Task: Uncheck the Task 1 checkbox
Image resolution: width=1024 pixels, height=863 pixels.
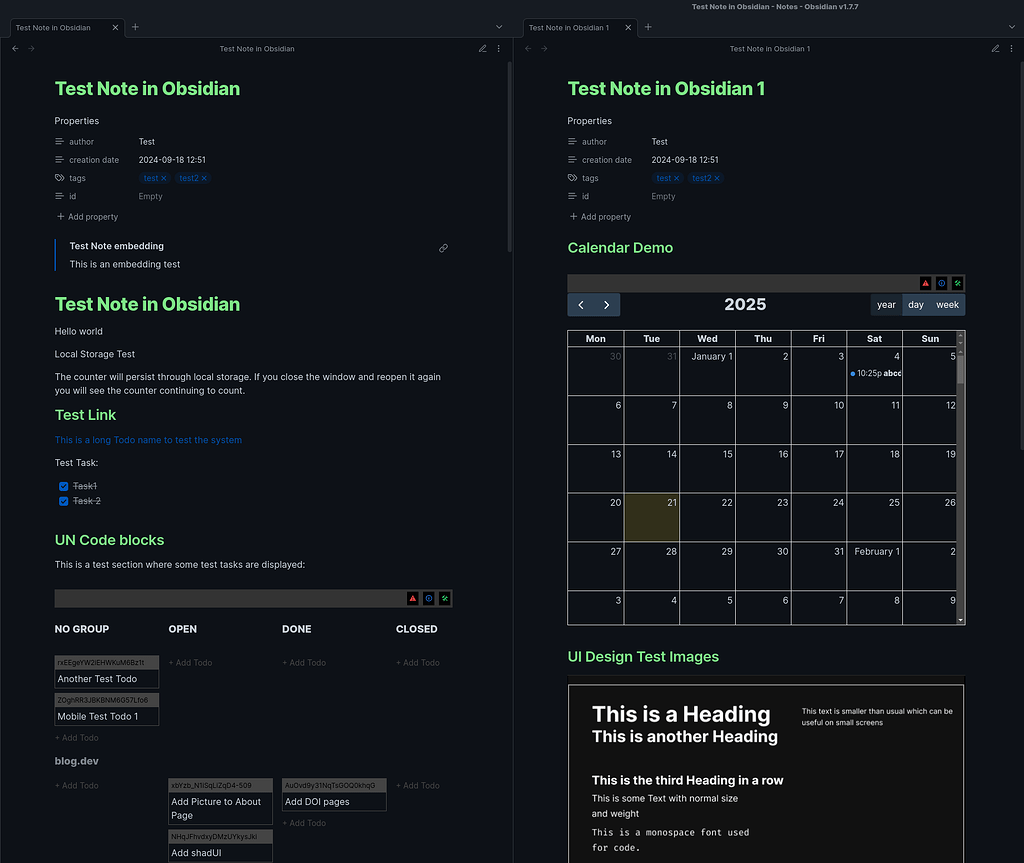Action: click(x=62, y=485)
